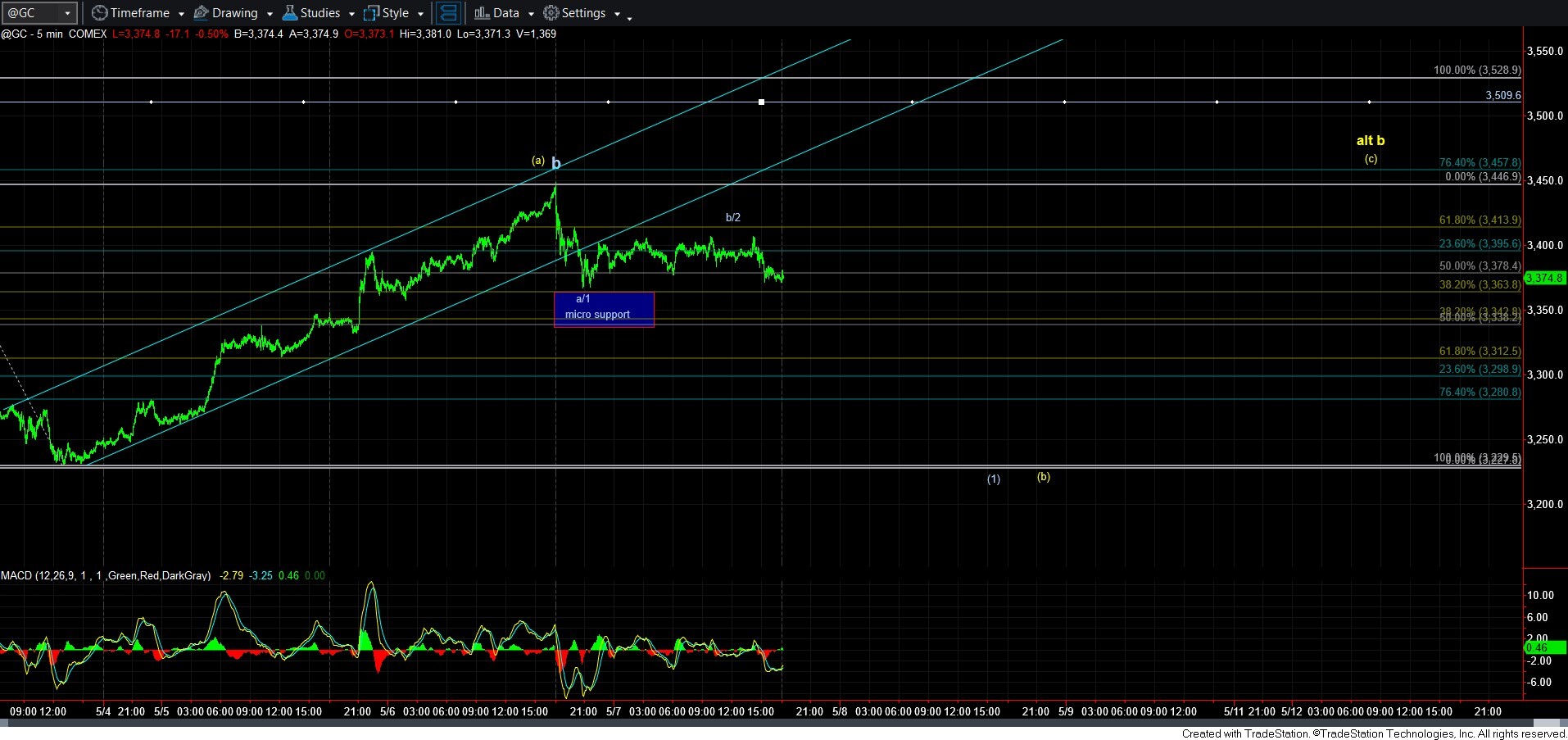
Task: Expand the @GC symbol dropdown
Action: (x=67, y=13)
